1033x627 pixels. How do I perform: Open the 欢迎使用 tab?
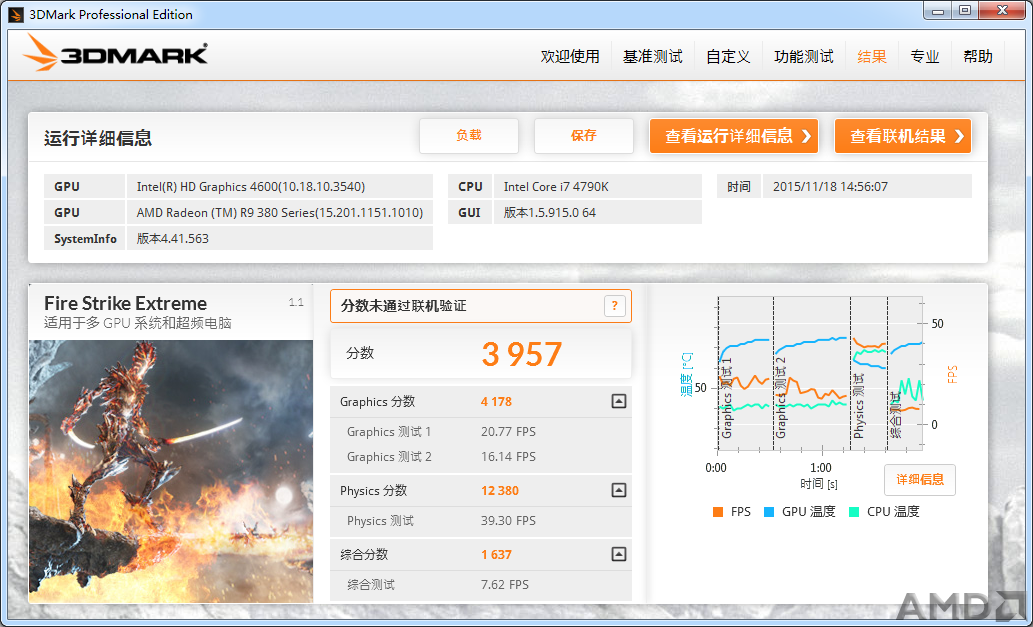[570, 57]
